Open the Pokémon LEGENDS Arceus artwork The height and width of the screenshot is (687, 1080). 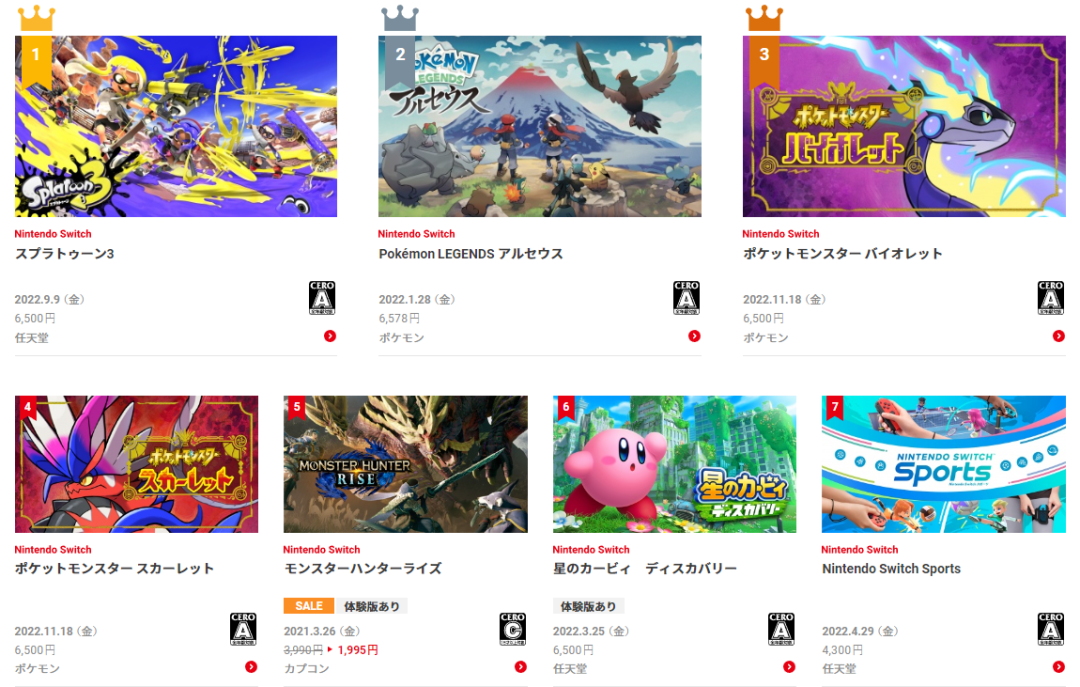tap(540, 126)
